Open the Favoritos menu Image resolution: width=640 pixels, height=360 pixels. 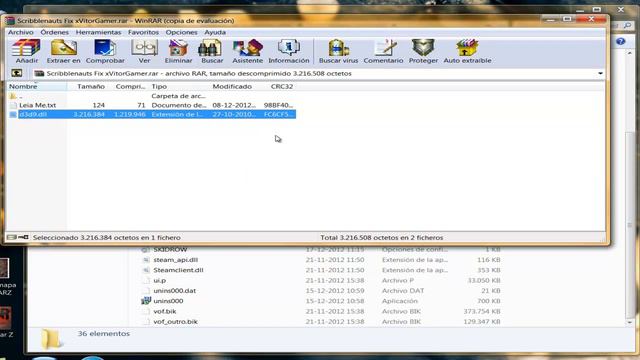[x=143, y=32]
